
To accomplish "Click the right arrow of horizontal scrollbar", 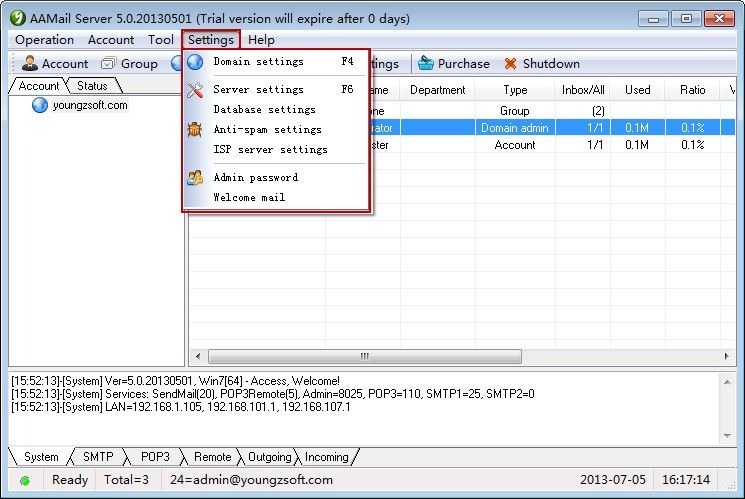I will click(726, 356).
